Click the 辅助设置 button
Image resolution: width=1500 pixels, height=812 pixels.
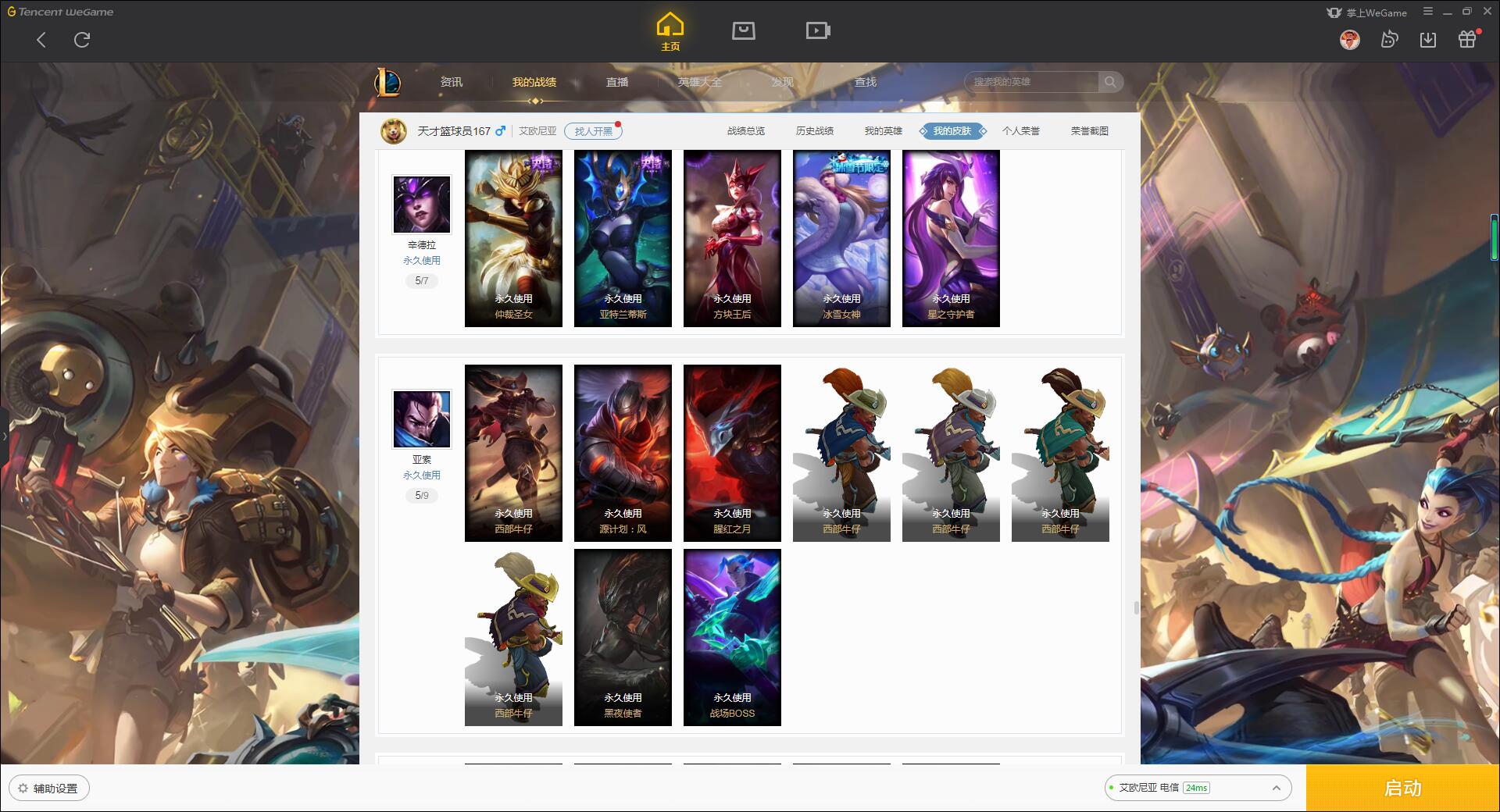(49, 789)
